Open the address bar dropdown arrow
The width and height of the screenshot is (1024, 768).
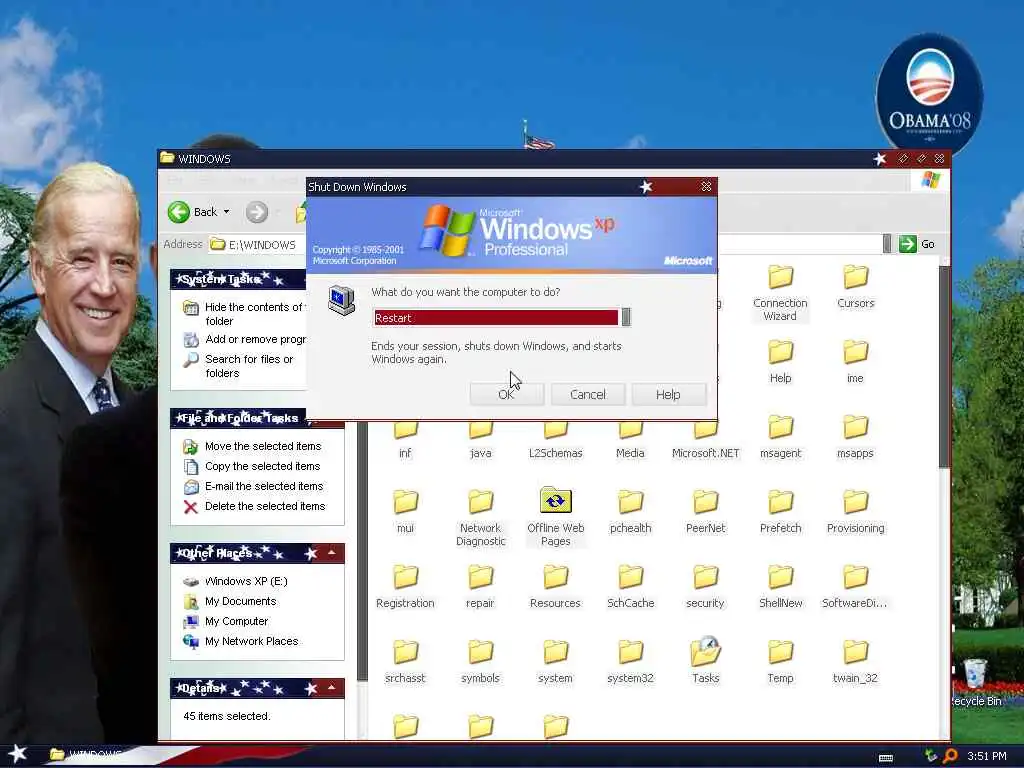click(x=887, y=244)
